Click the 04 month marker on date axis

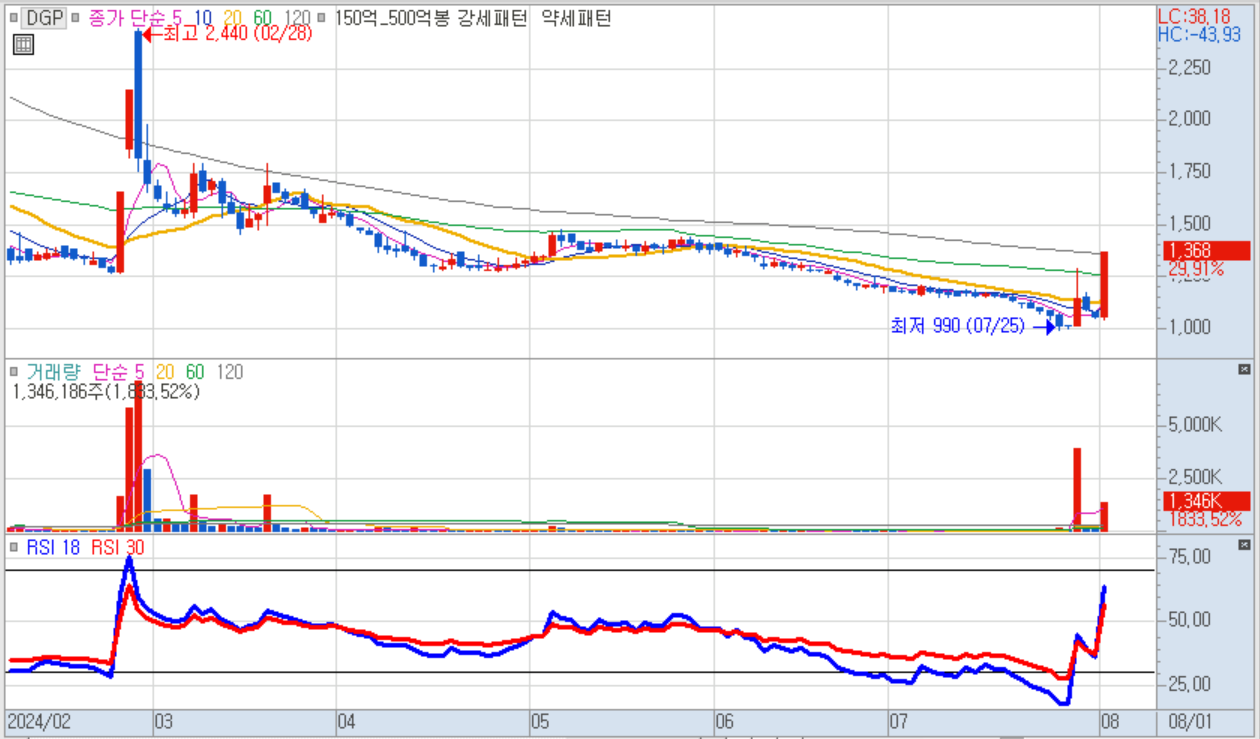tap(348, 721)
